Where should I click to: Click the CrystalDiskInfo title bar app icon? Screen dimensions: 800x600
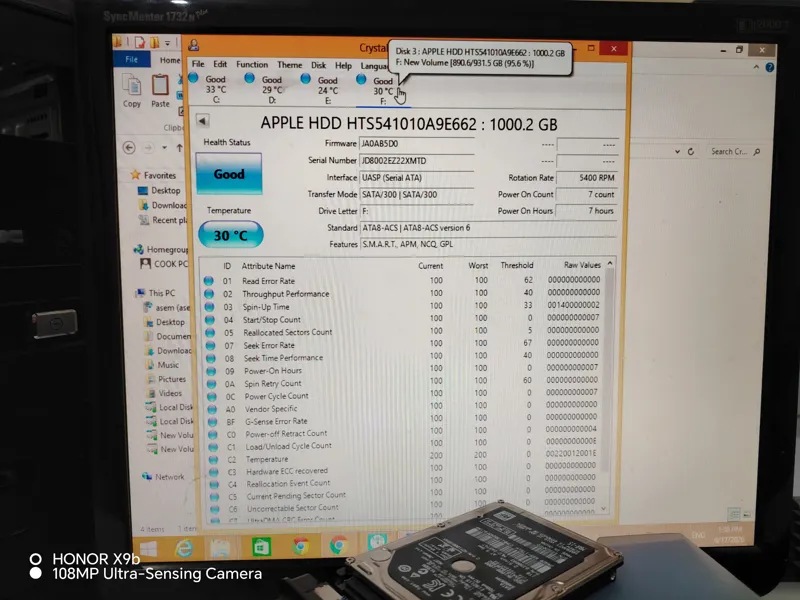(x=194, y=45)
